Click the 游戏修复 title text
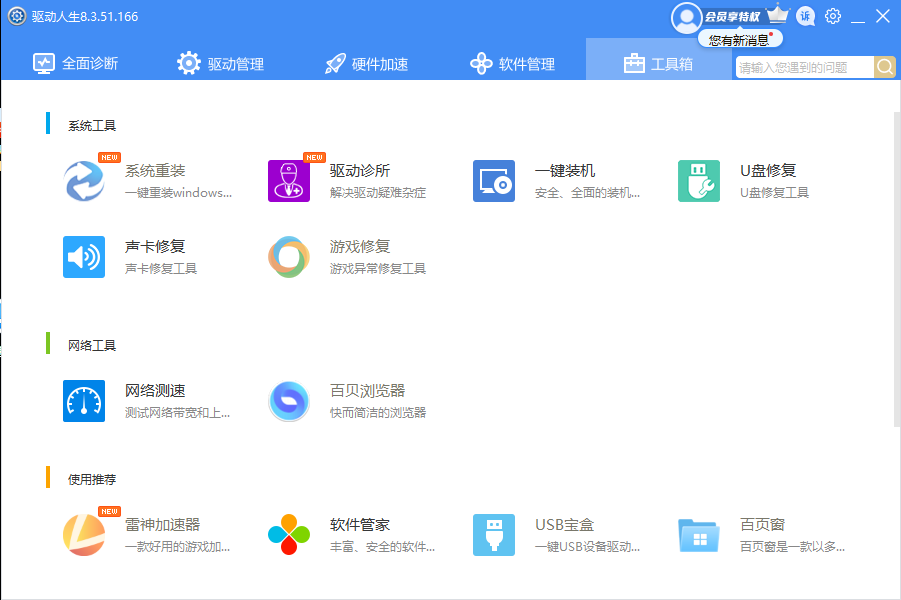The height and width of the screenshot is (600, 901). point(360,247)
